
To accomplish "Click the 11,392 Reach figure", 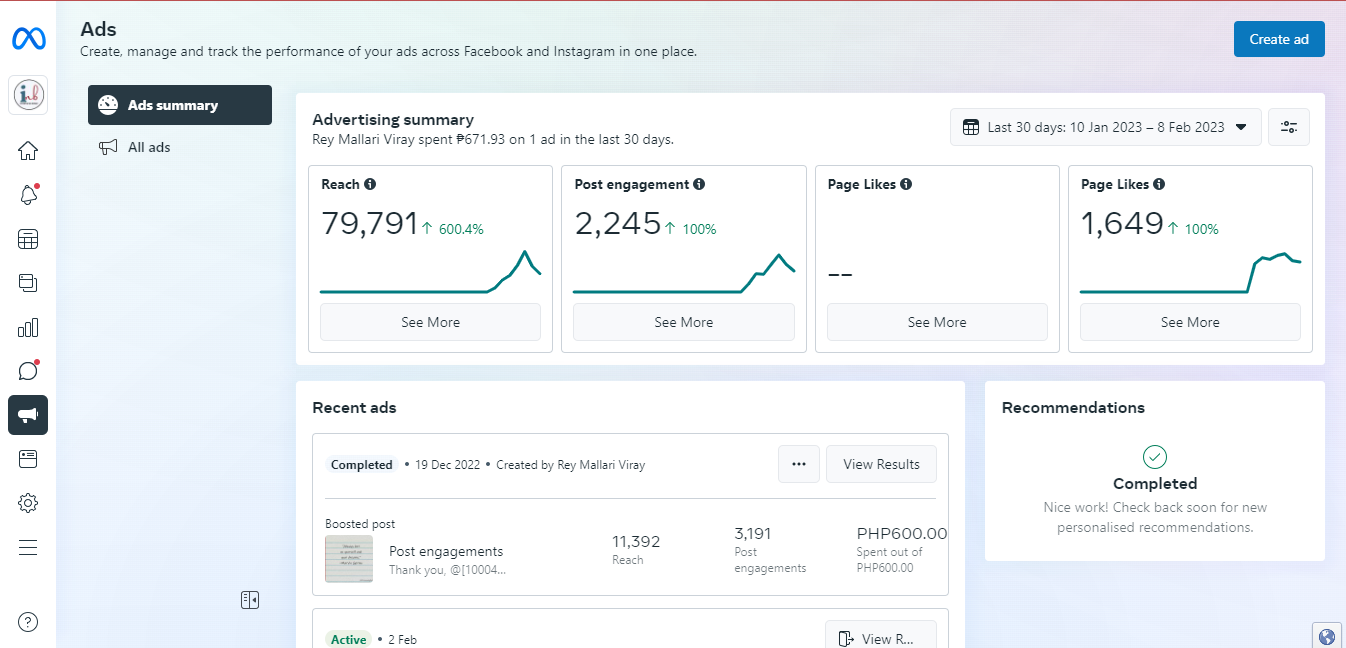I will point(636,541).
